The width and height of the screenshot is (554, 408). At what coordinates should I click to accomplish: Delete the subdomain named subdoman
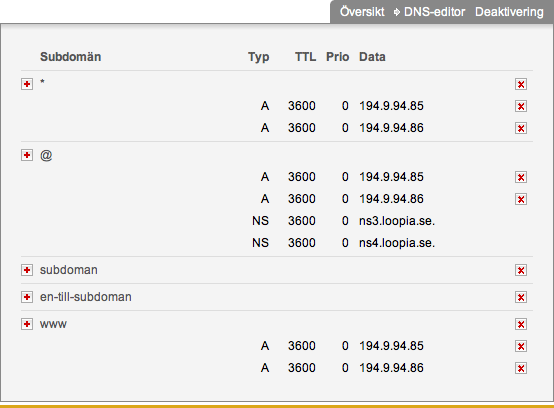521,270
